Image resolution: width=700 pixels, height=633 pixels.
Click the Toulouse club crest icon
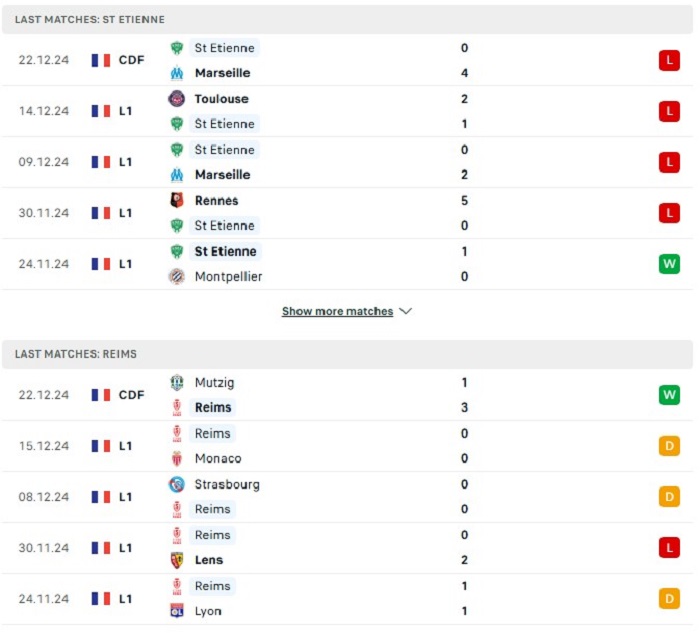tap(176, 99)
